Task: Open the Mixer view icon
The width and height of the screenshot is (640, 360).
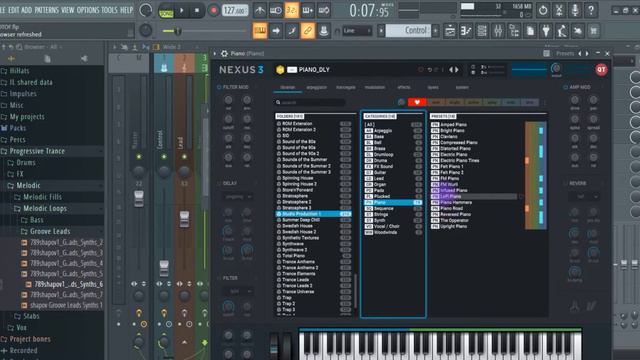Action: click(x=498, y=31)
